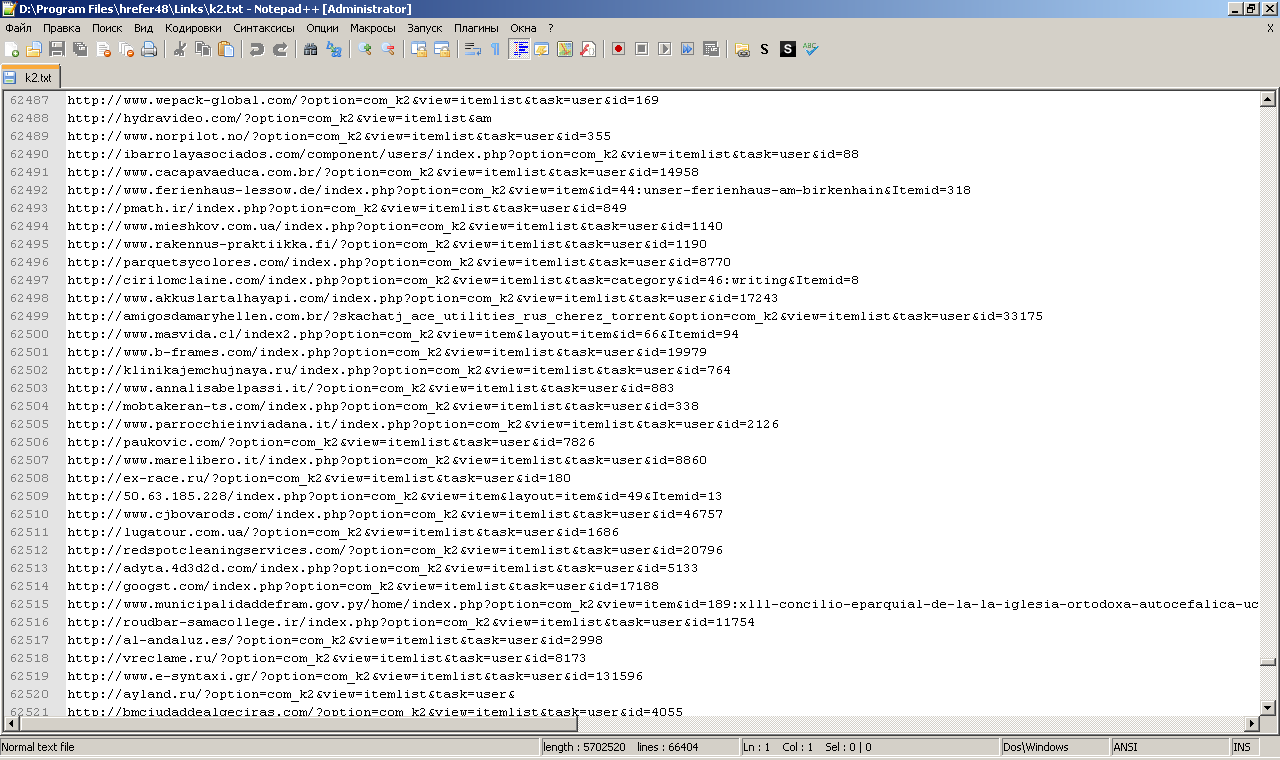
Task: Run the ABC spell check icon
Action: click(x=811, y=49)
